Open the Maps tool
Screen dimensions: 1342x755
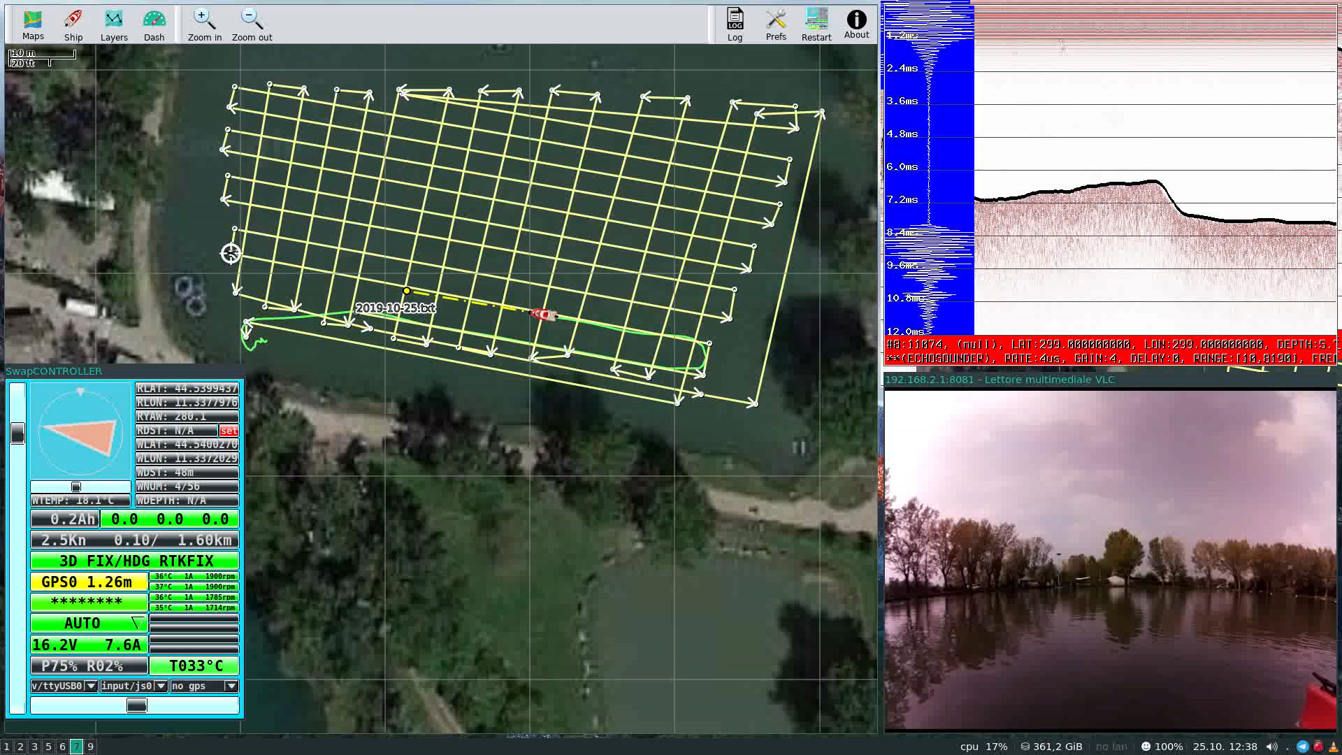[x=33, y=24]
